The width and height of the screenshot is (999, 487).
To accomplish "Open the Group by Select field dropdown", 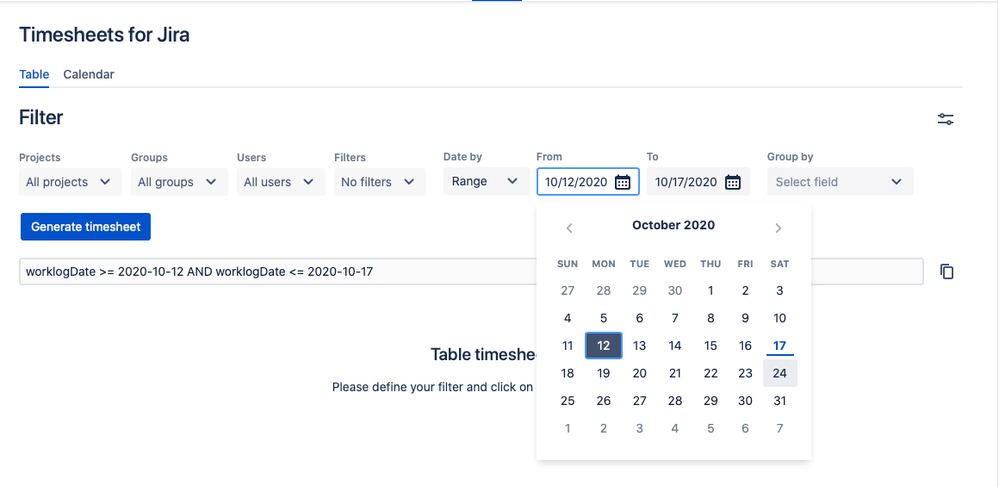I will coord(840,182).
